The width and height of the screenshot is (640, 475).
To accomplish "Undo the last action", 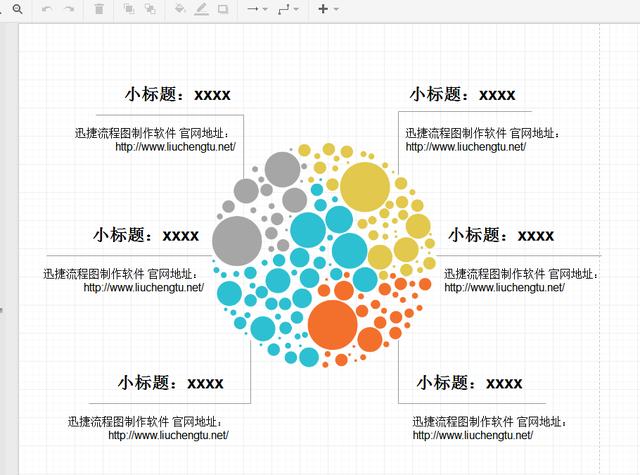I will coord(47,9).
